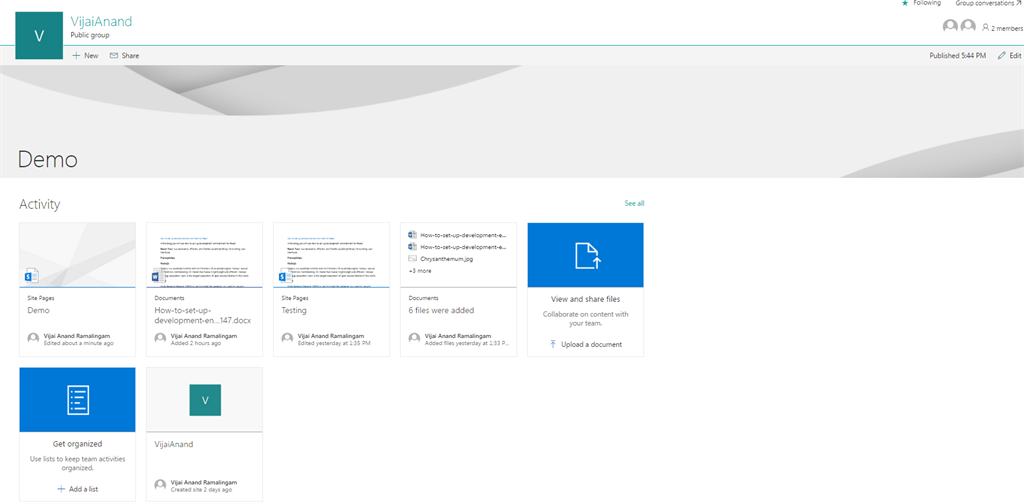Click the envelope icon beside Share
This screenshot has width=1024, height=504.
click(114, 55)
